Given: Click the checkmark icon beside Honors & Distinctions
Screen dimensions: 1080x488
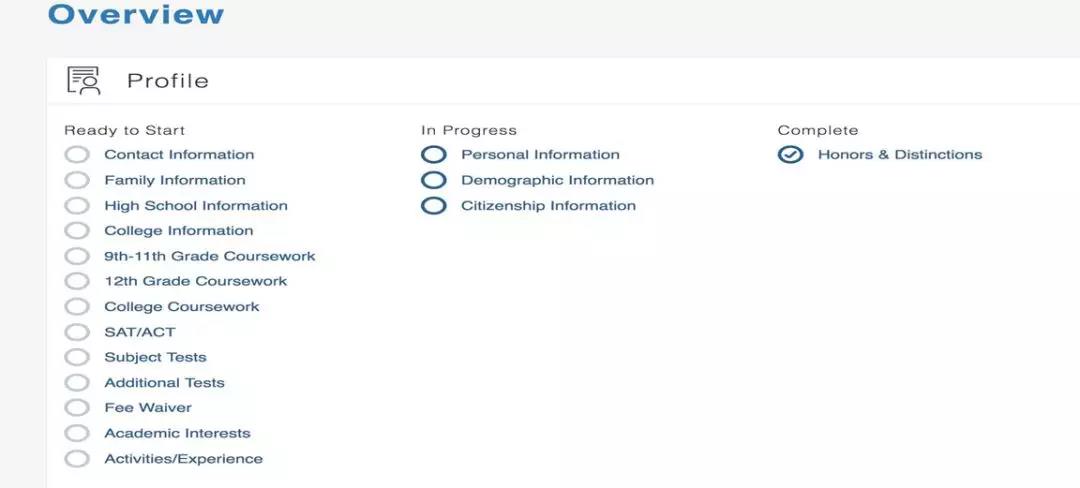Looking at the screenshot, I should click(790, 155).
